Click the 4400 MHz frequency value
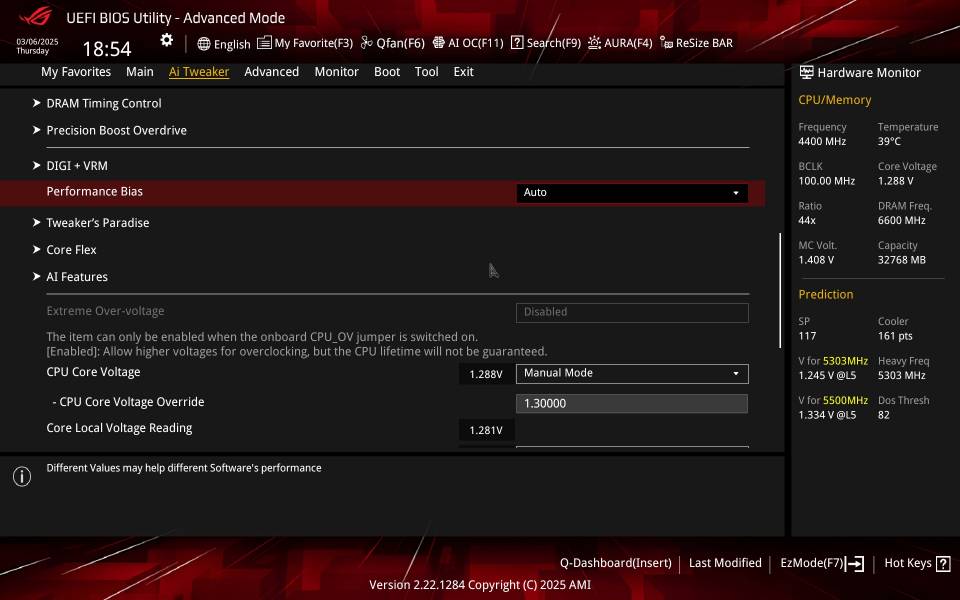Viewport: 960px width, 600px height. (822, 141)
